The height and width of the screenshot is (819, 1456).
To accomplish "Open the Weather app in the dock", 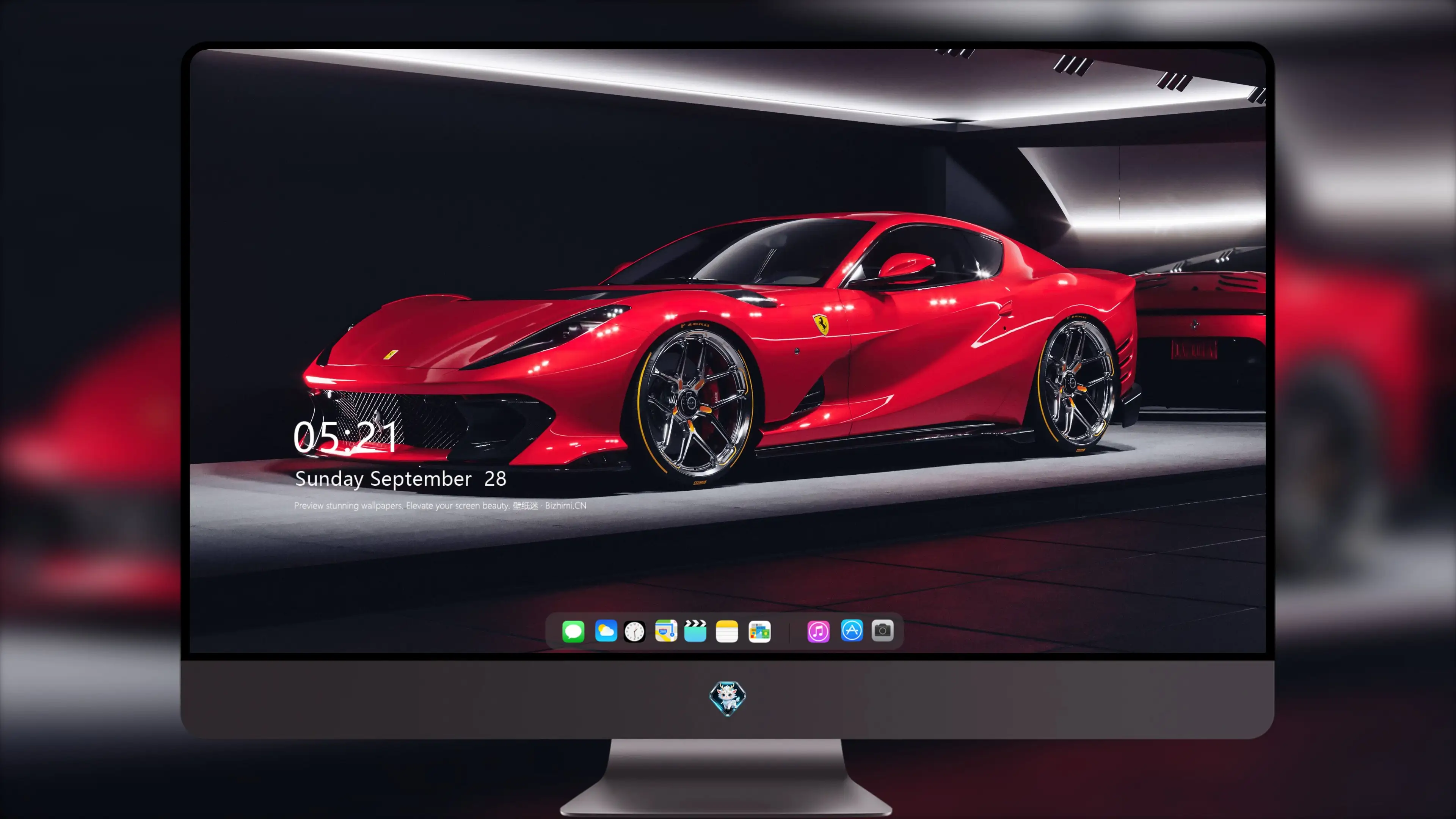I will (x=606, y=631).
